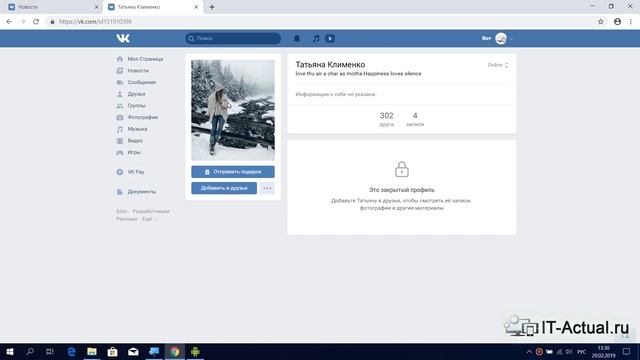Open the Action Center notifications

click(x=627, y=352)
